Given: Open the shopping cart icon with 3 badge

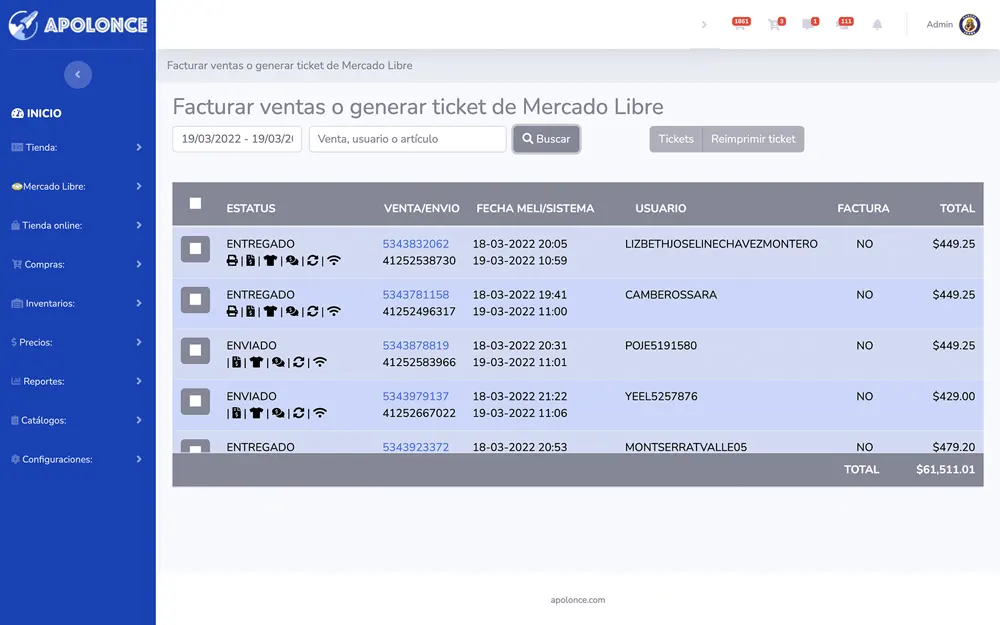Looking at the screenshot, I should click(x=776, y=24).
